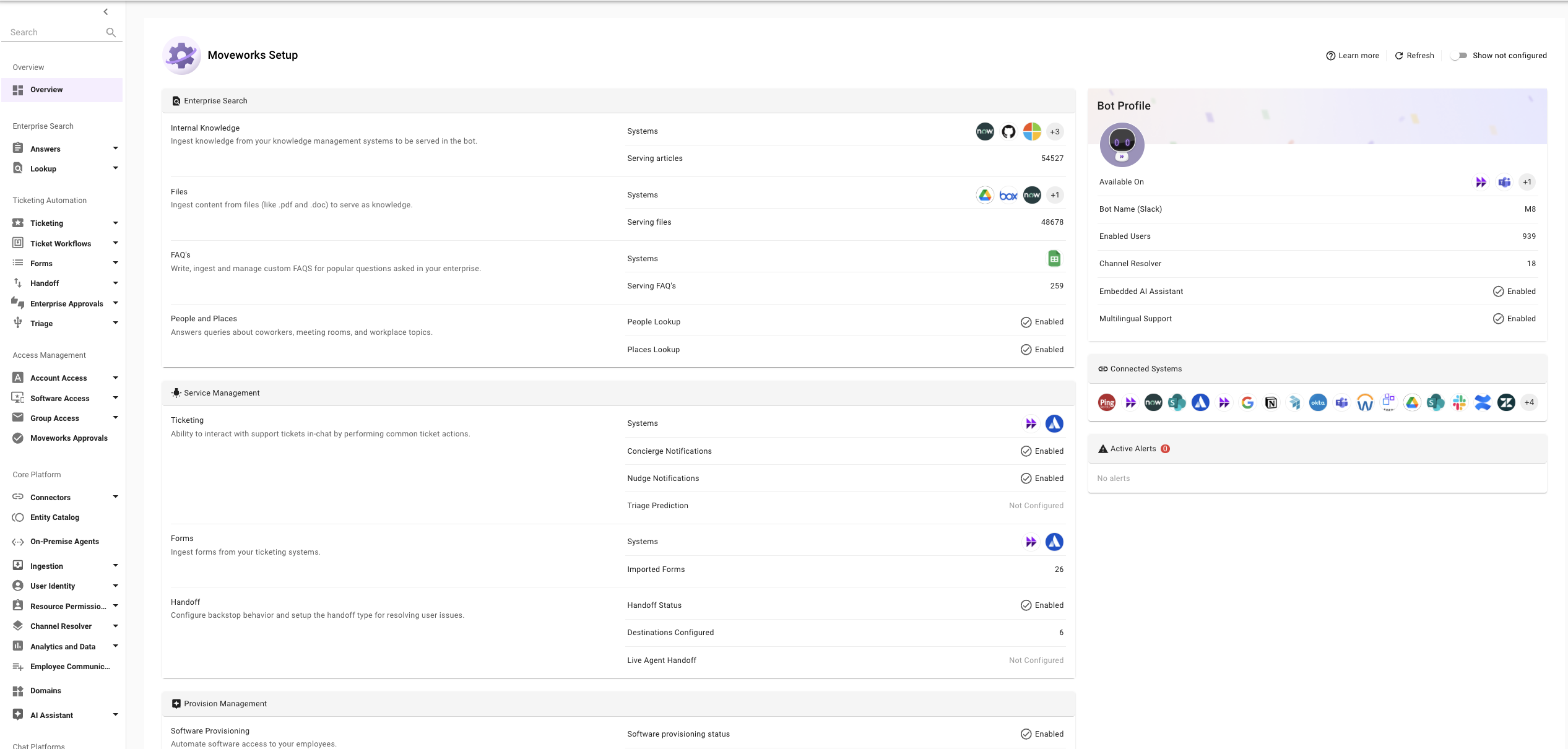Click the +4 badge in Connected Systems

(1529, 402)
